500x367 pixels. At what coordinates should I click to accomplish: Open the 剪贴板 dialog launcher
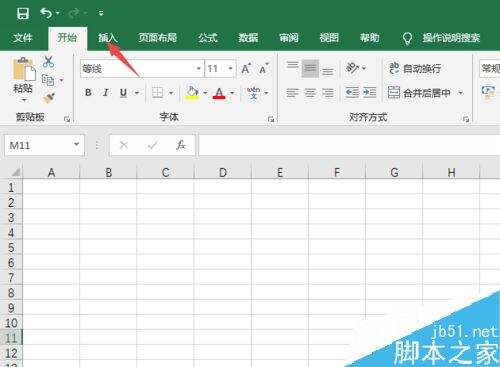point(67,119)
